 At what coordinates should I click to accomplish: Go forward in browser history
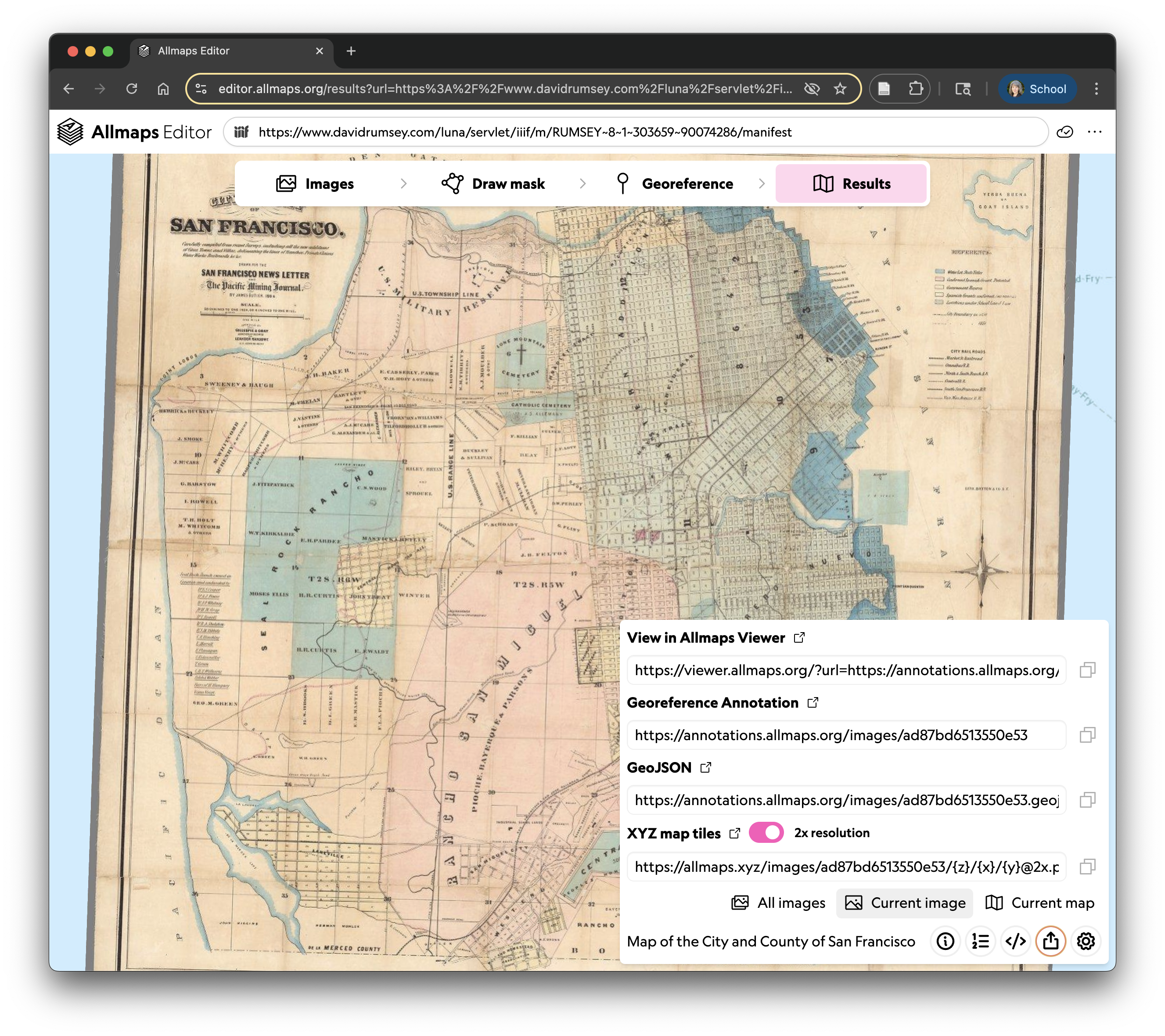tap(100, 89)
